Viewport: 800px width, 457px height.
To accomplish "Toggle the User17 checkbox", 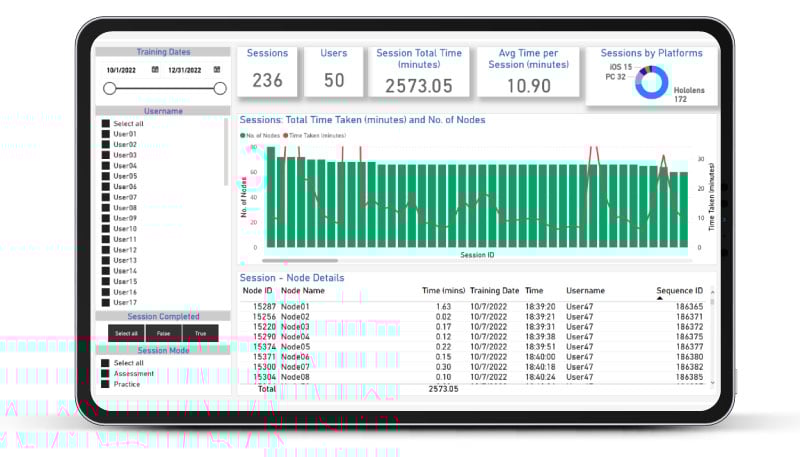I will 106,302.
